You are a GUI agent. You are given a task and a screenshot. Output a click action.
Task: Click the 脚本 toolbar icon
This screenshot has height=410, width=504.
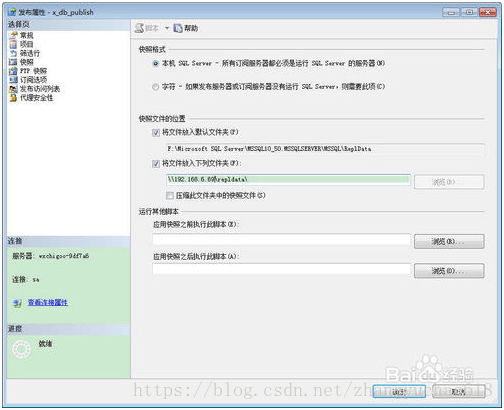[x=139, y=28]
